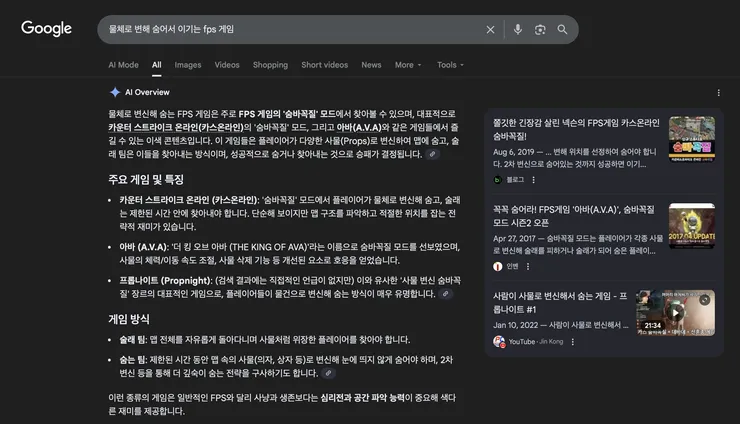740x424 pixels.
Task: Click the 술래 팀 bullet label
Action: (133, 339)
